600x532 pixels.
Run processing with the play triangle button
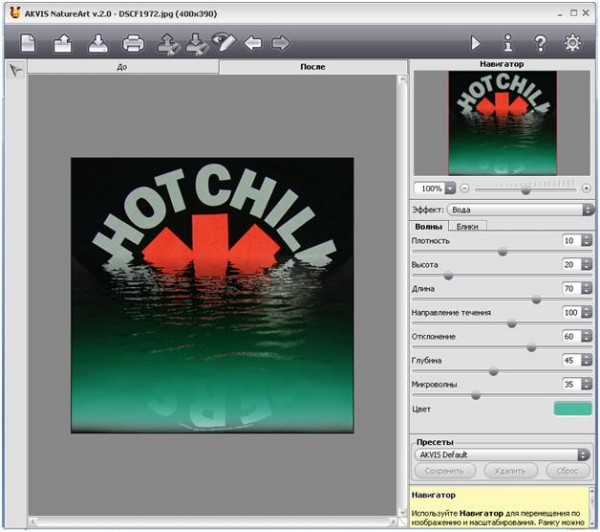tap(476, 43)
